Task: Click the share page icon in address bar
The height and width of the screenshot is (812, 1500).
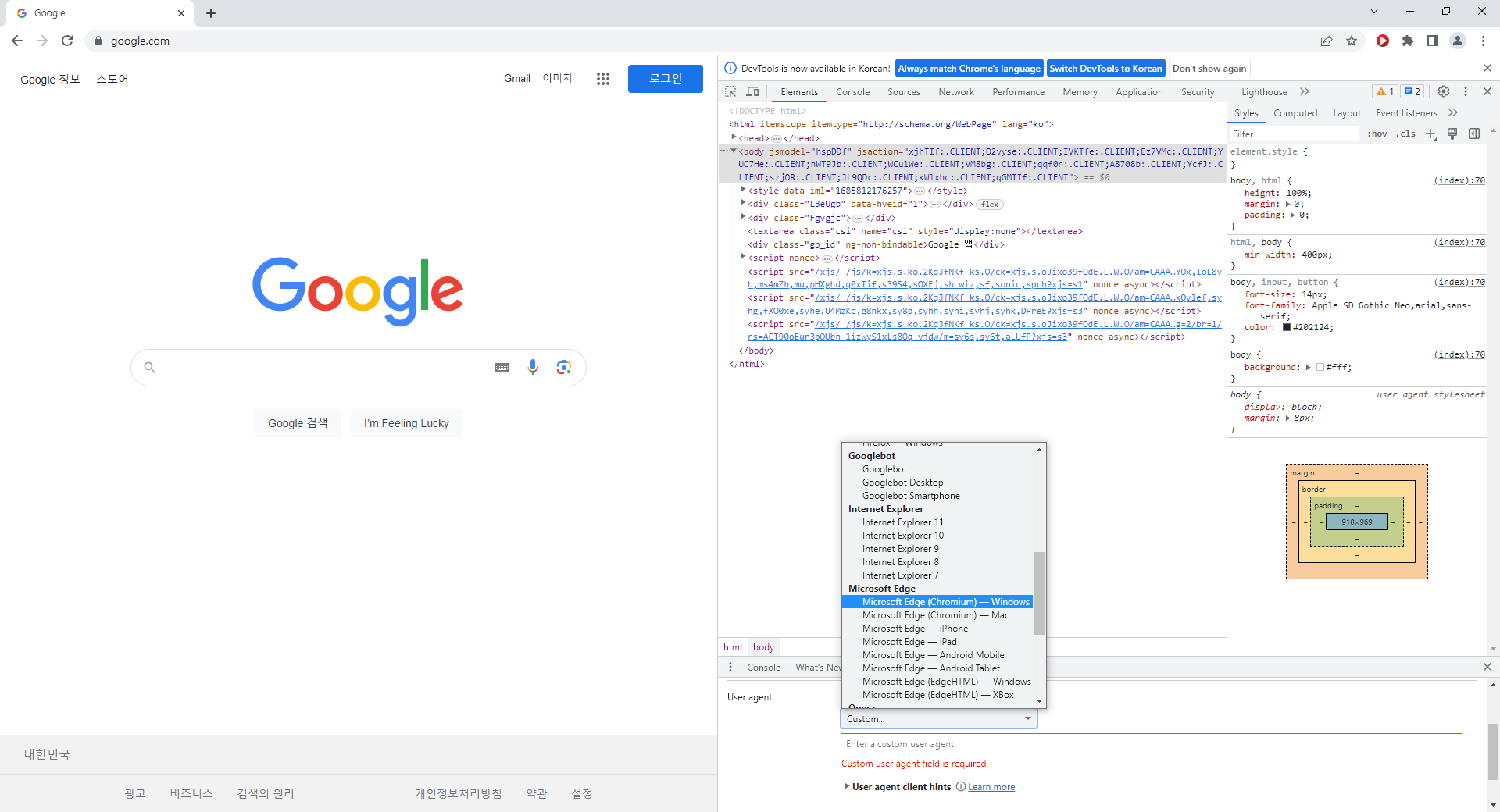Action: click(x=1327, y=41)
